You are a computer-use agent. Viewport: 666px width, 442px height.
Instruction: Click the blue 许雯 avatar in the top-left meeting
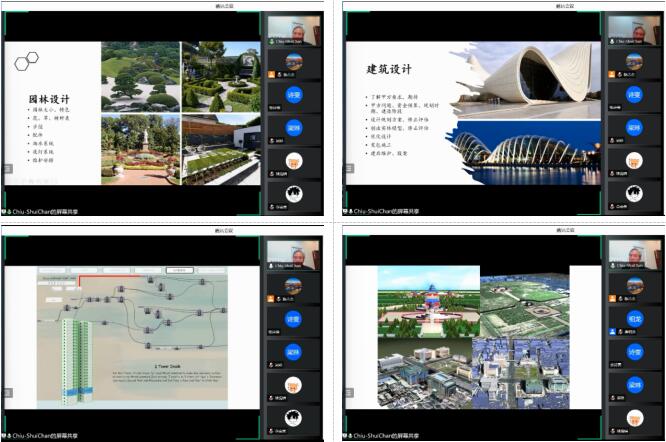294,95
